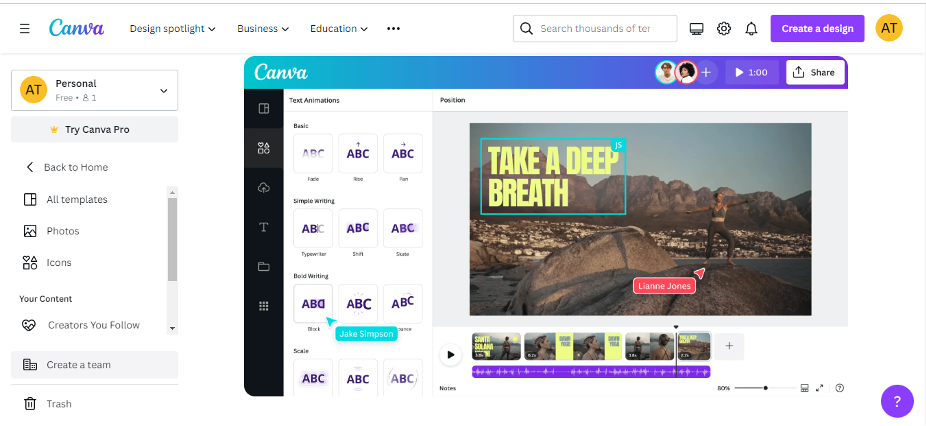Click Try Canva Pro button
This screenshot has width=926, height=426.
point(94,129)
